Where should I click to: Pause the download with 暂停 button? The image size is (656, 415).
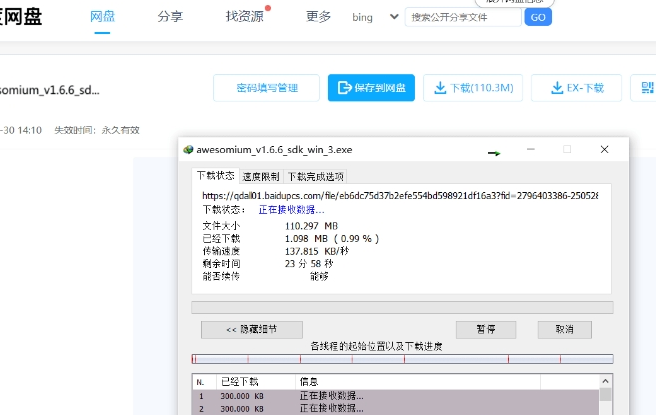[484, 329]
